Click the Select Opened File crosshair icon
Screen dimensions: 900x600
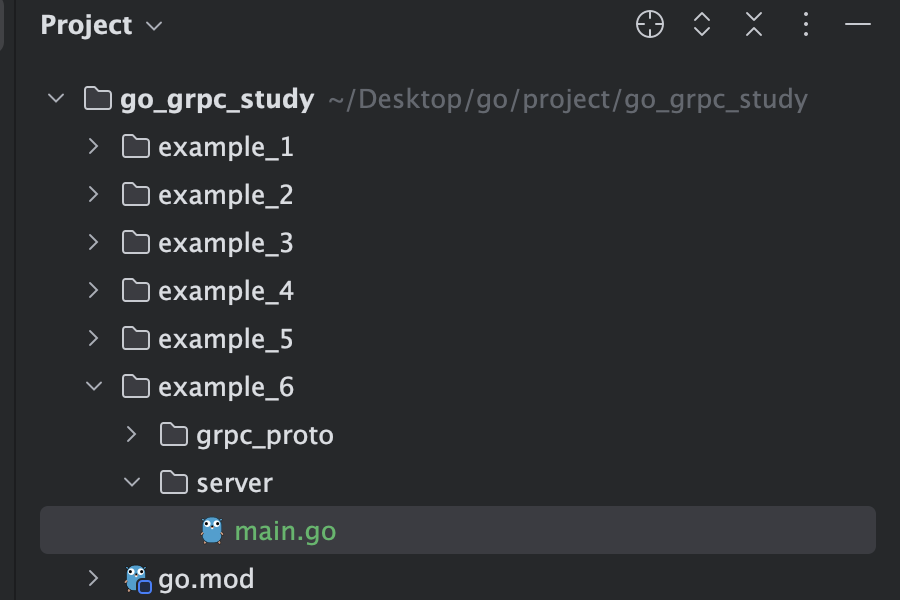point(649,26)
